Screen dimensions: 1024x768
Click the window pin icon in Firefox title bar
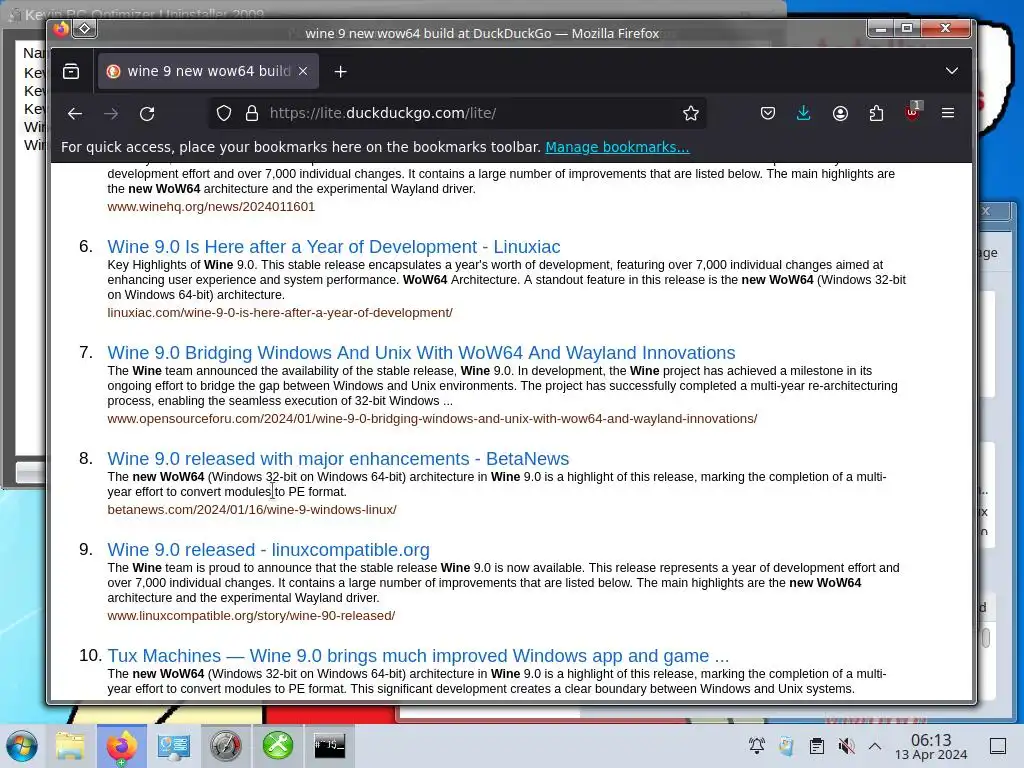[85, 29]
